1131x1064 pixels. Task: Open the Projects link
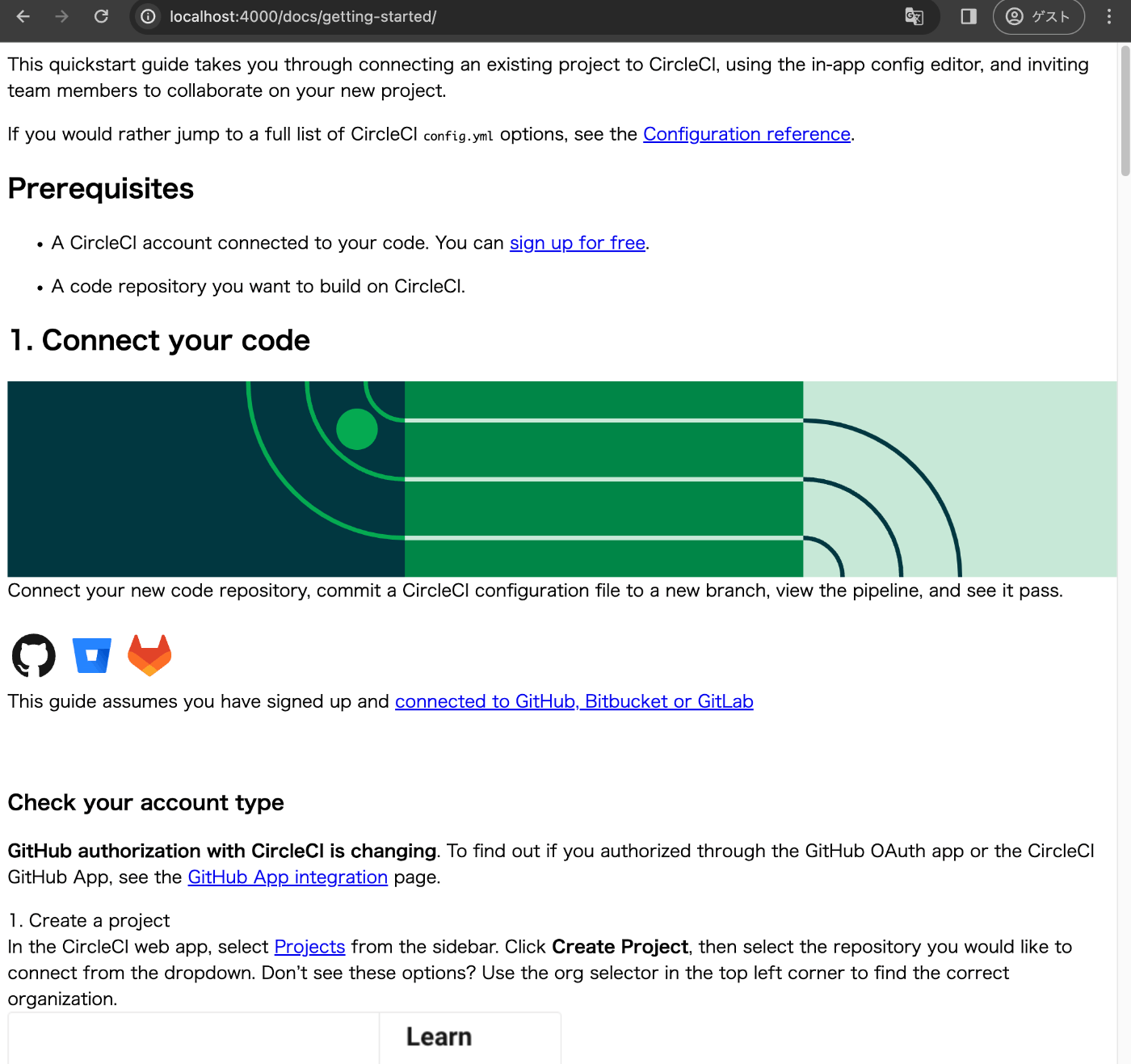pyautogui.click(x=309, y=947)
